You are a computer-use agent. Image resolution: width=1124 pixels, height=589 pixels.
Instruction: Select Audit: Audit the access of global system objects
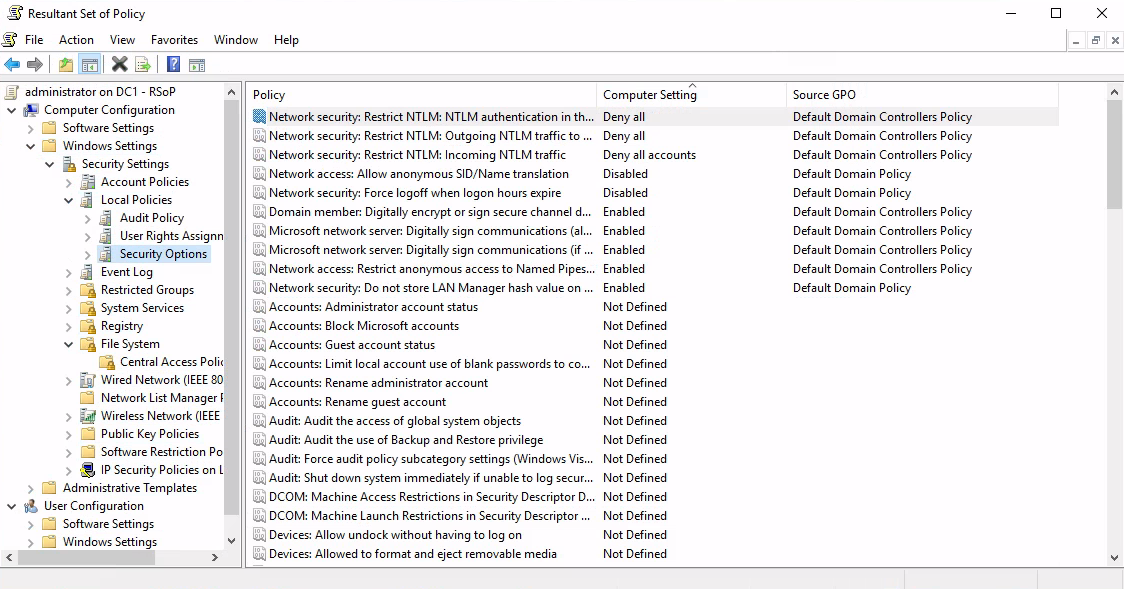click(395, 421)
